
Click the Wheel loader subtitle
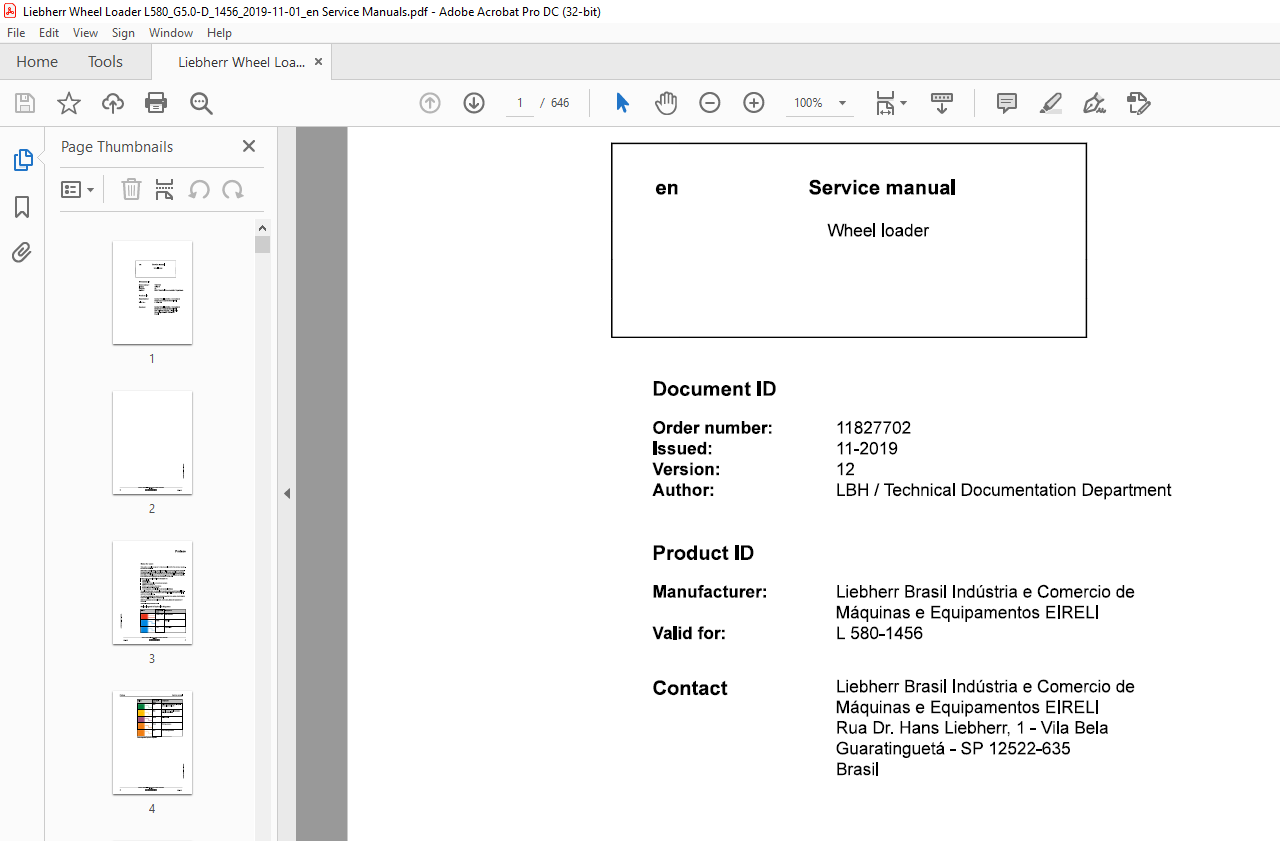tap(878, 230)
